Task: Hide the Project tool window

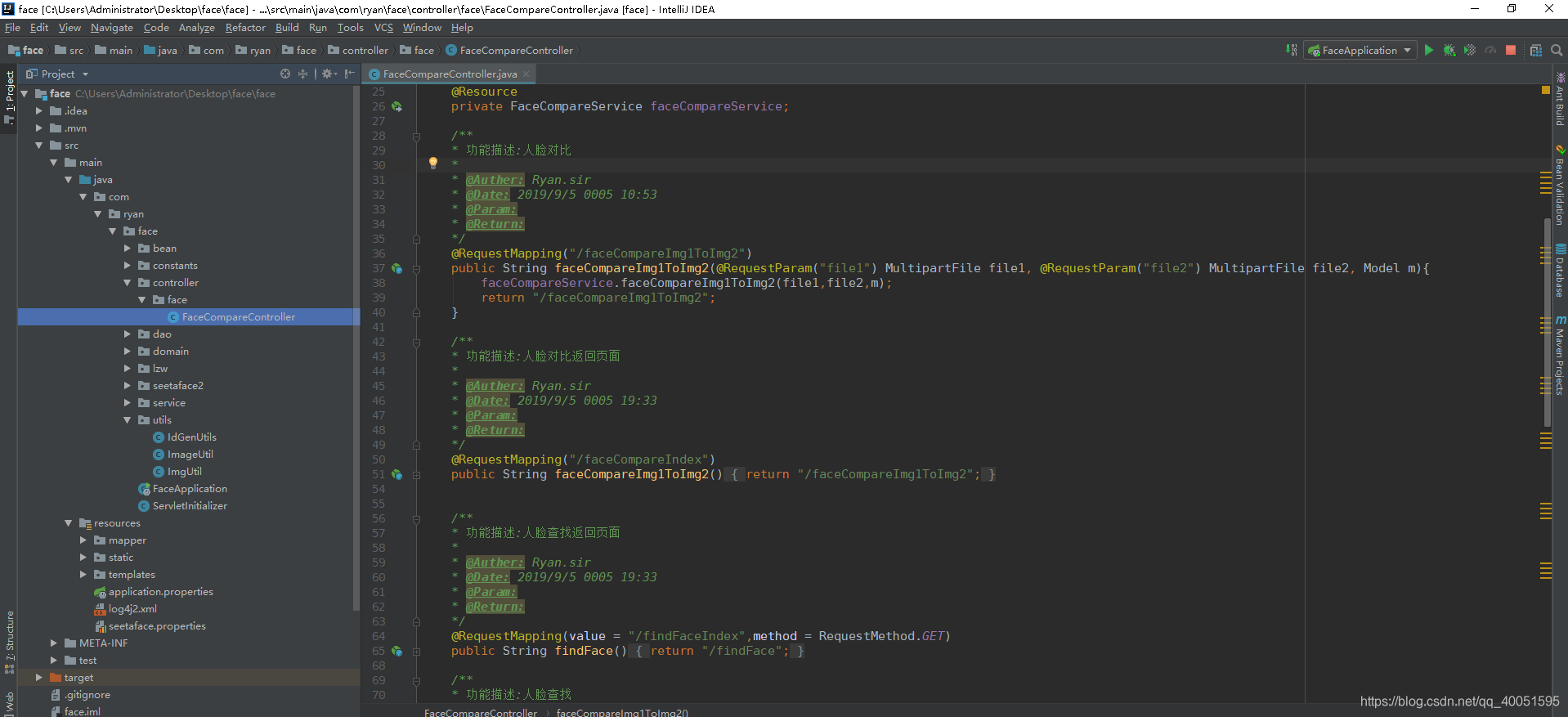Action: coord(350,74)
